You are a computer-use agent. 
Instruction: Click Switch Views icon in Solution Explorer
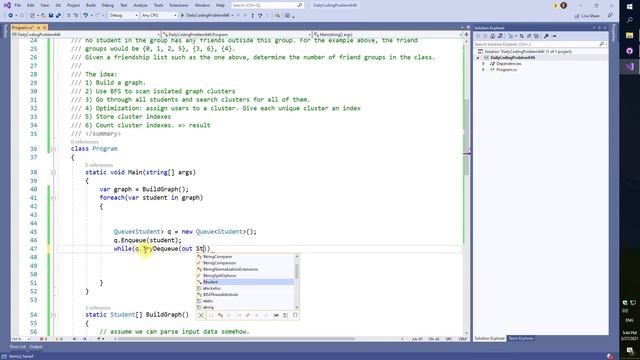pos(500,36)
